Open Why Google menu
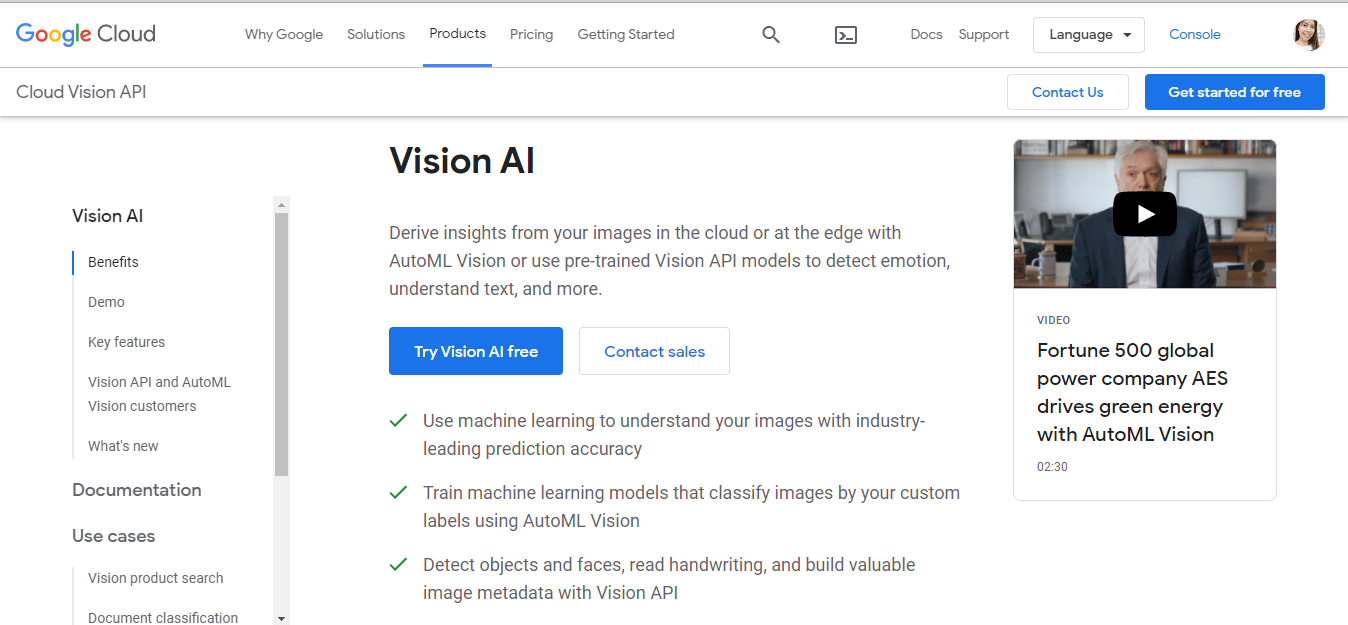Viewport: 1348px width, 625px height. coord(284,34)
